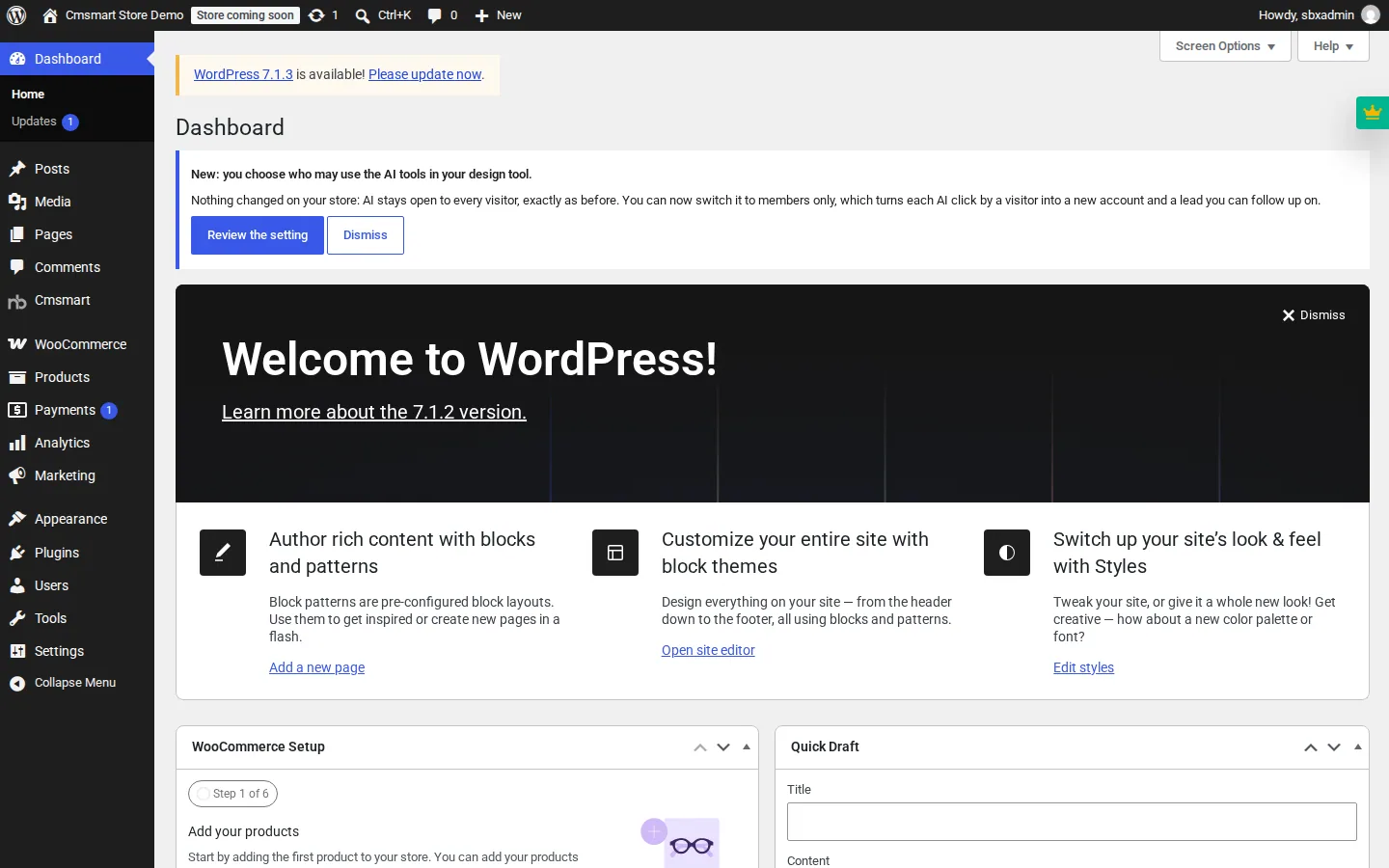The image size is (1389, 868).
Task: Click the Payments dollar icon
Action: click(x=17, y=410)
